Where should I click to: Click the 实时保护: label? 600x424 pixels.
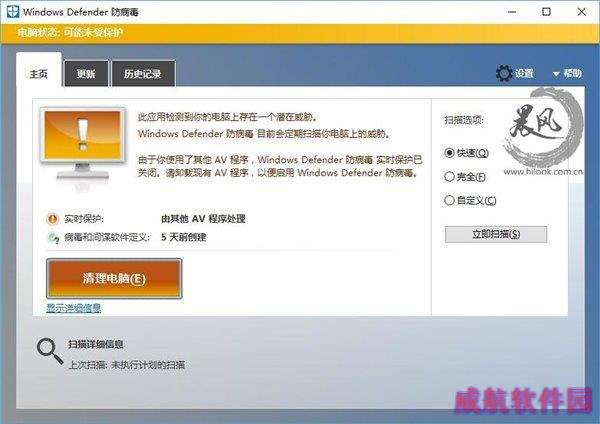[x=84, y=219]
